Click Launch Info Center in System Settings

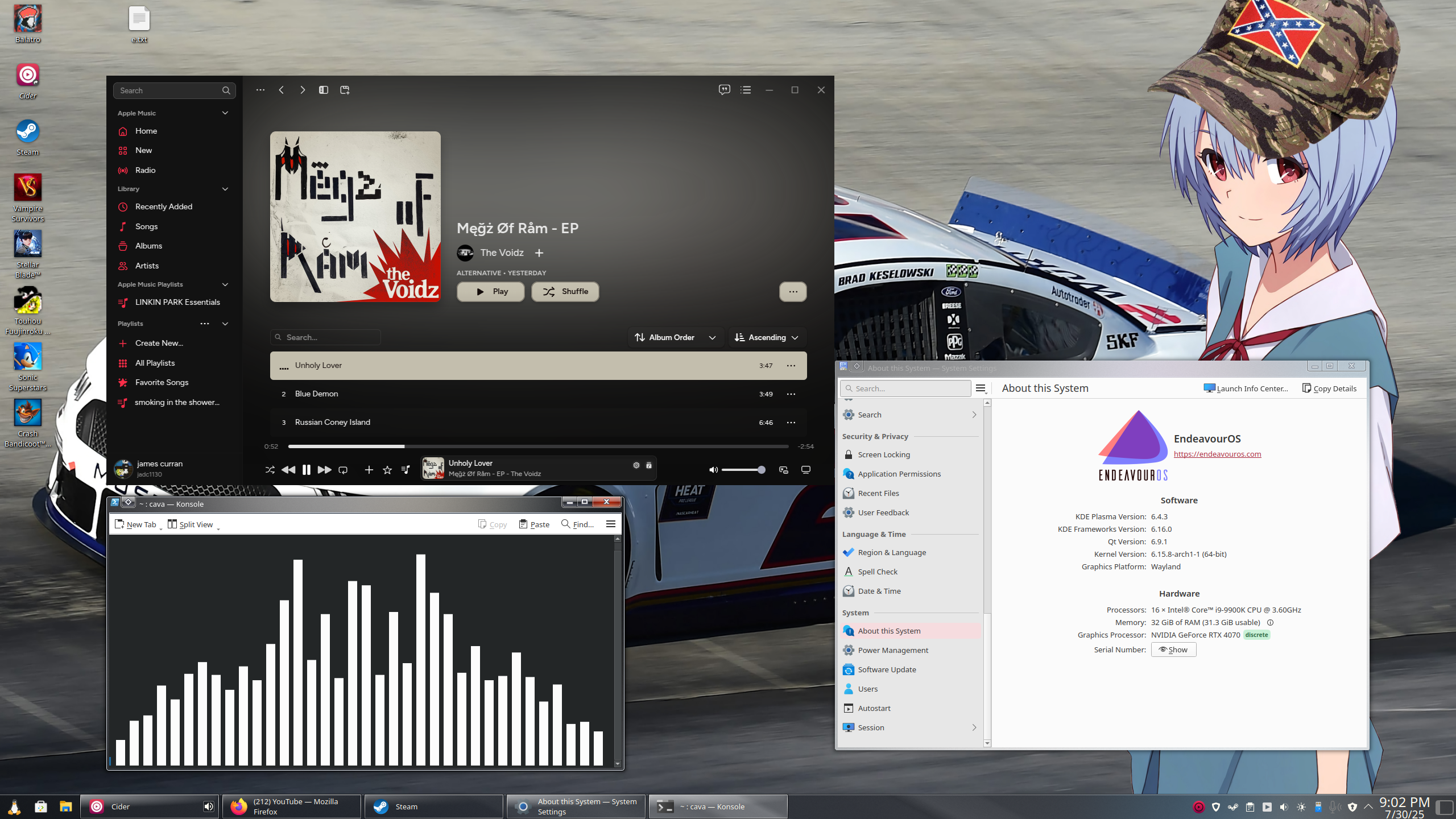click(x=1246, y=388)
